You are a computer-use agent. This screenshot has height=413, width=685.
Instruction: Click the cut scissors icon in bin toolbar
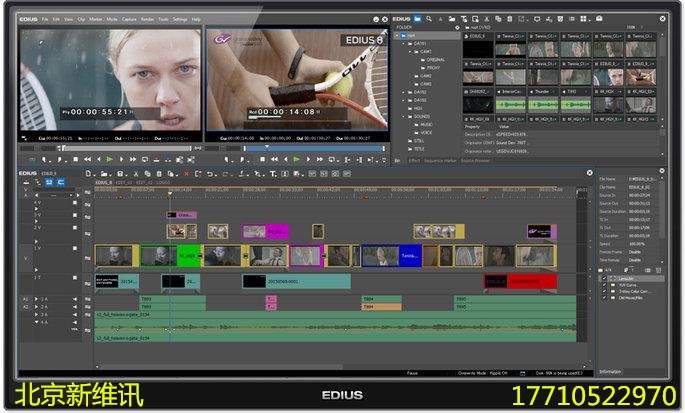[x=487, y=19]
